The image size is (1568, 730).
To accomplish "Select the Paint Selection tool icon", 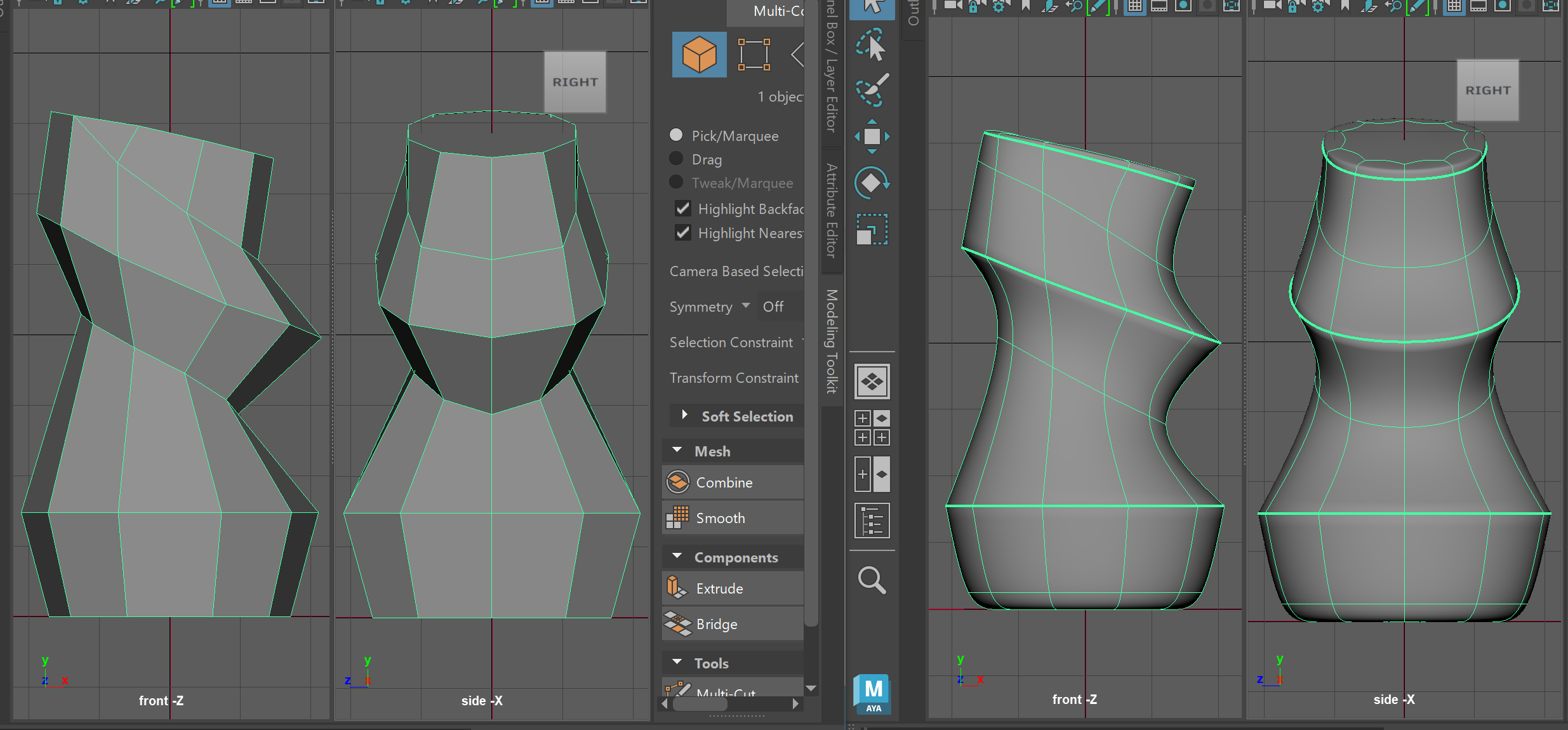I will [x=872, y=90].
